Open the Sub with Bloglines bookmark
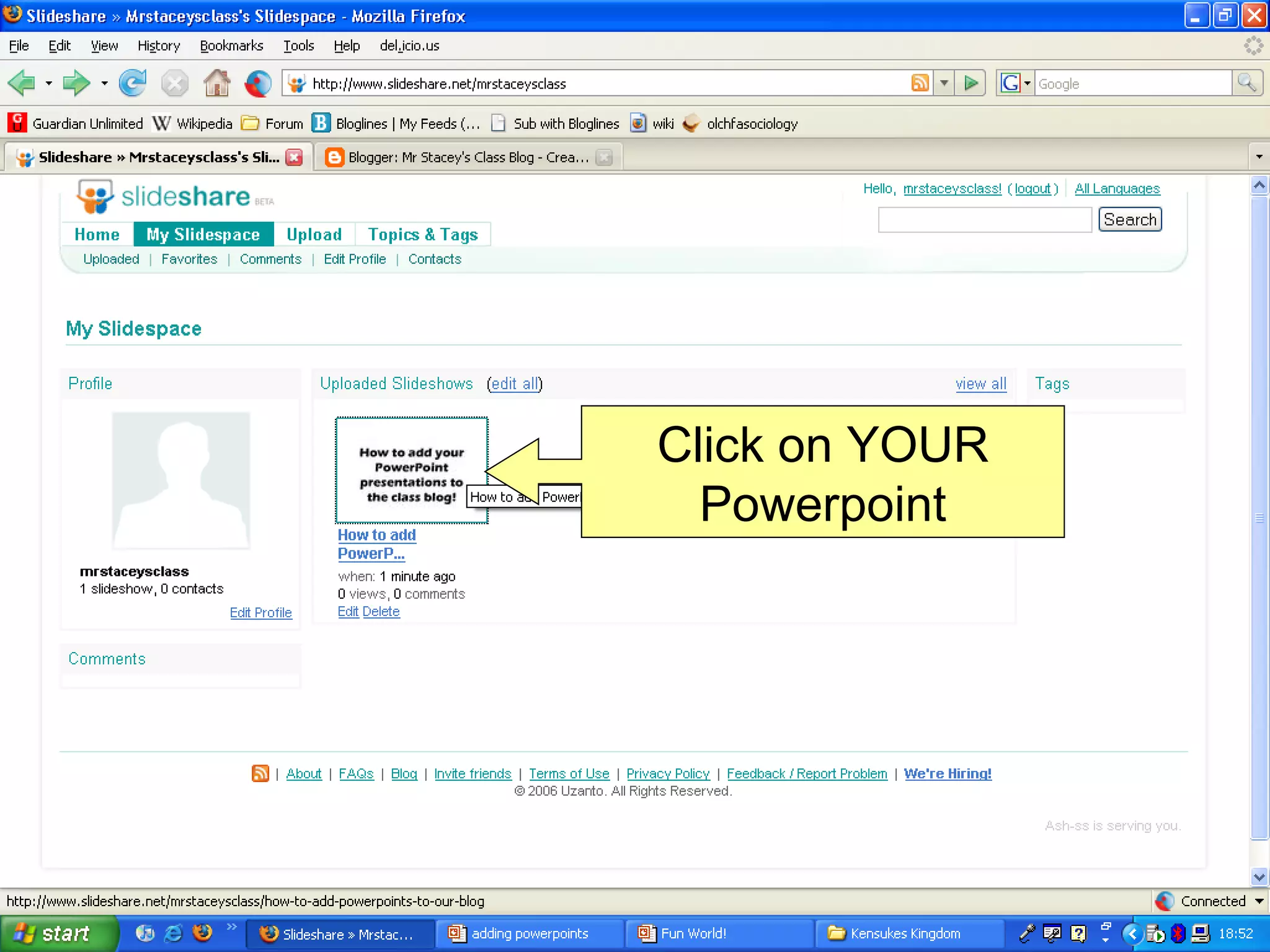This screenshot has height=952, width=1270. (555, 123)
